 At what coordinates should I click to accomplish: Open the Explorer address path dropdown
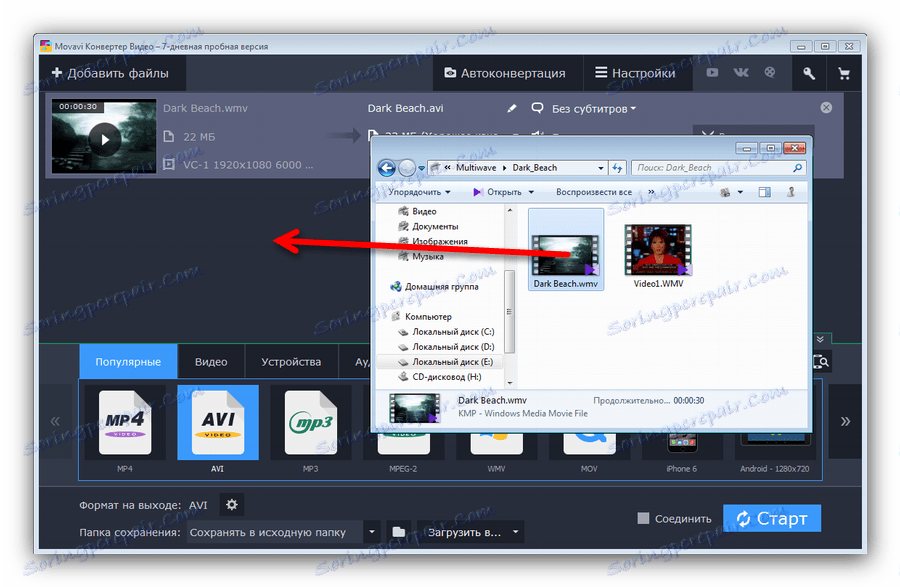pos(600,168)
